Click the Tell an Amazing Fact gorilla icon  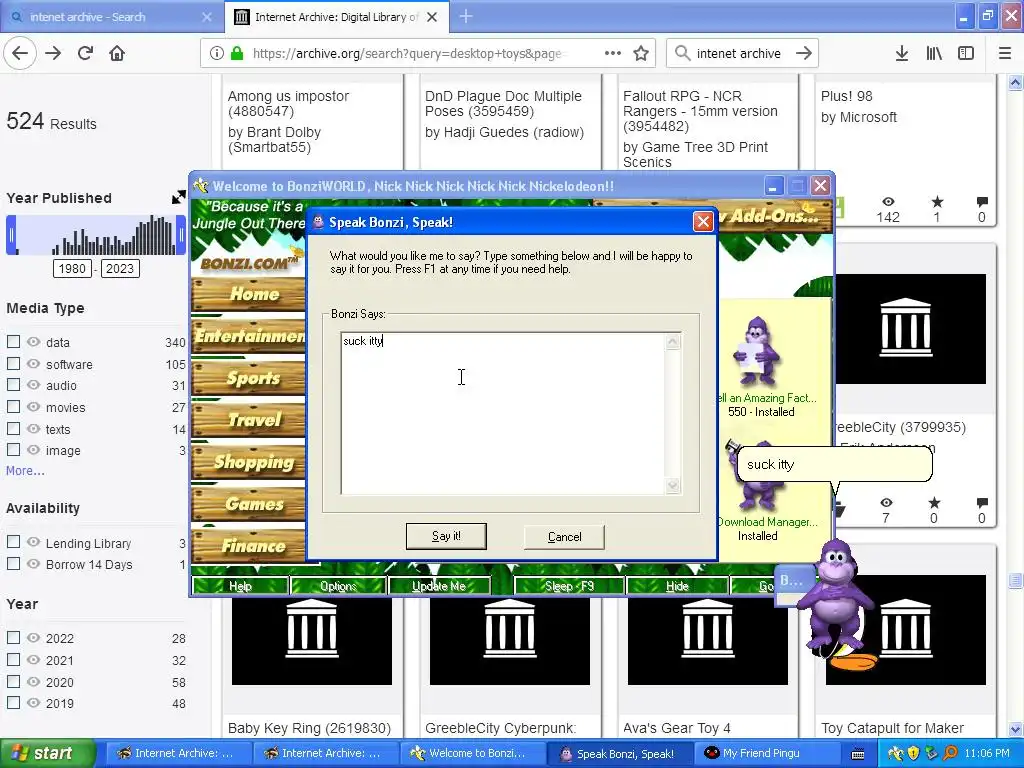(757, 353)
